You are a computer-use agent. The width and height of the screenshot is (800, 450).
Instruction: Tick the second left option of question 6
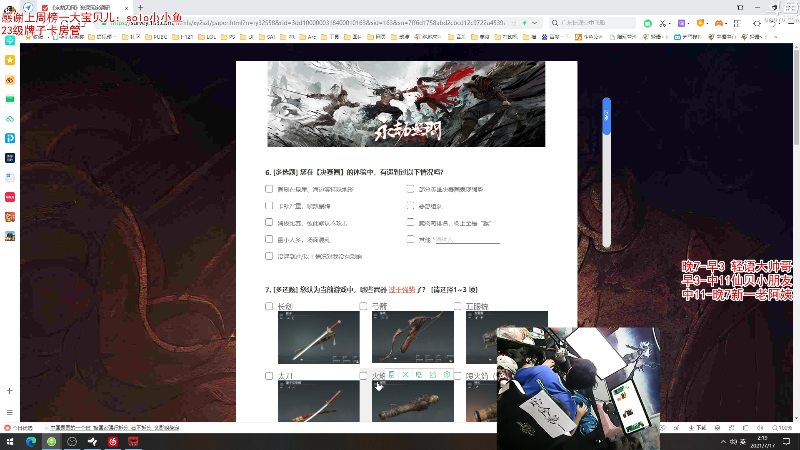click(269, 206)
